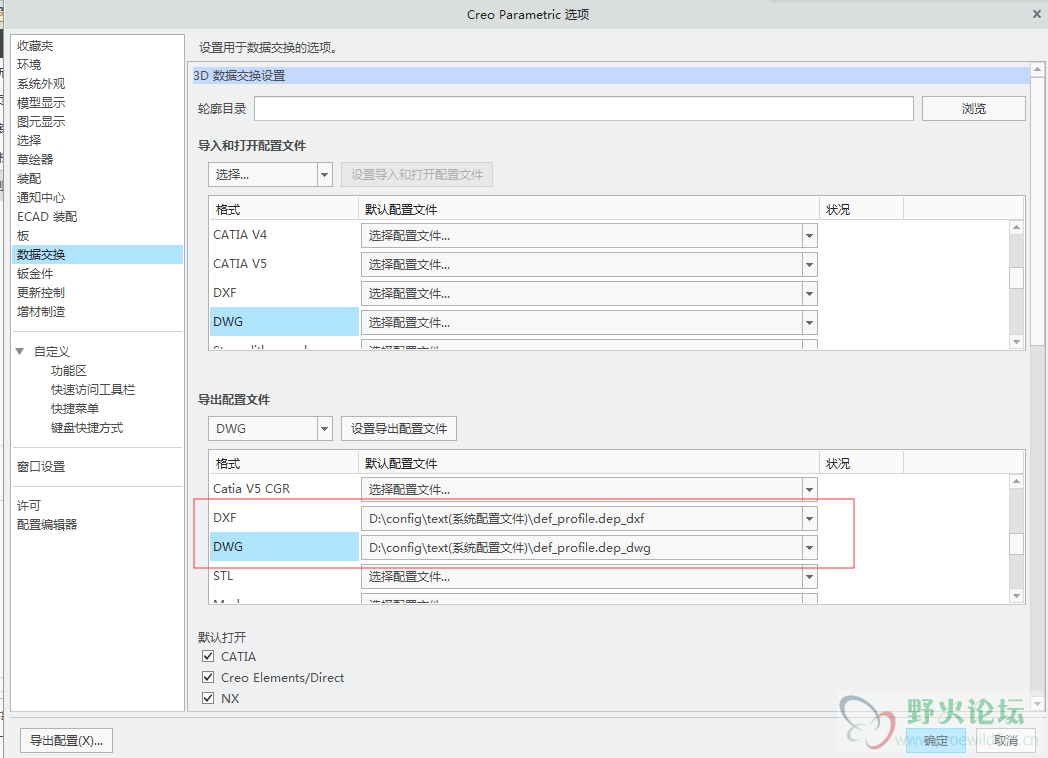This screenshot has width=1048, height=758.
Task: Click the 状况 header in the import table
Action: click(x=862, y=209)
